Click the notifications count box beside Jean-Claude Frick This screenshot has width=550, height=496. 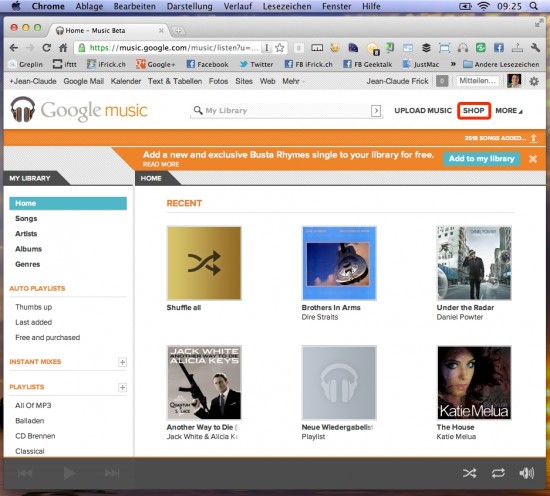click(442, 81)
